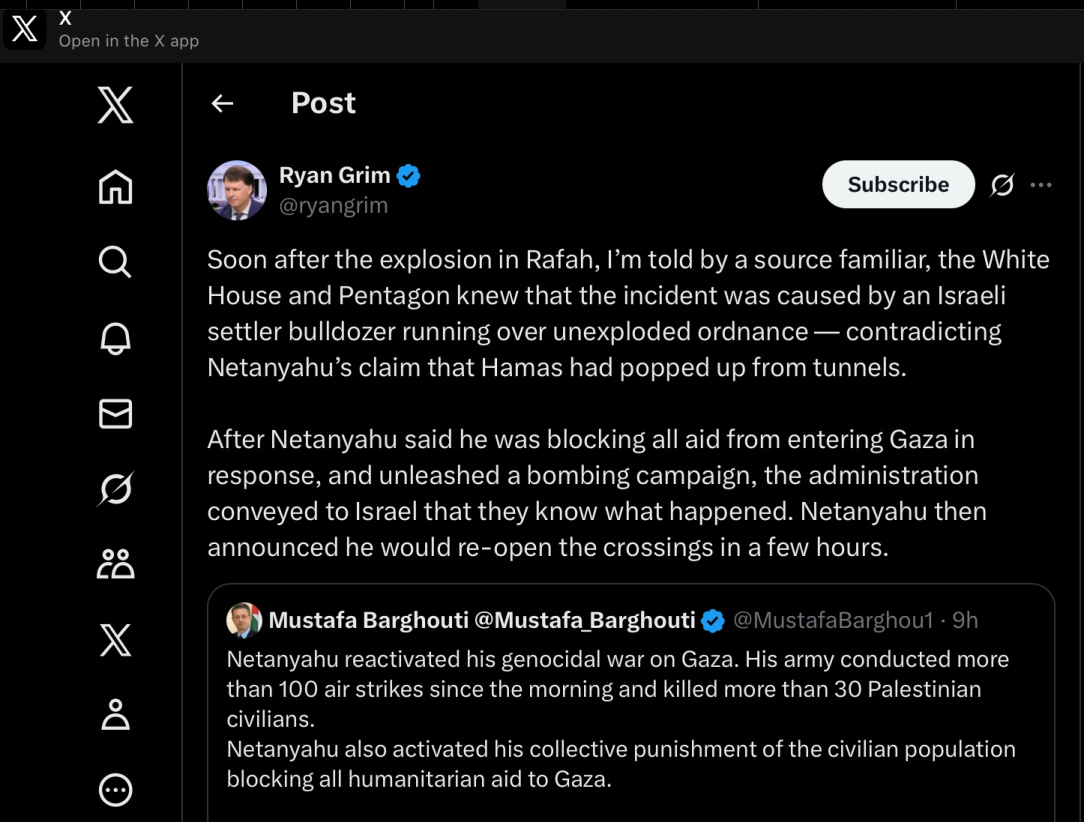Click the 9h timestamp on the quoted post

click(x=965, y=621)
